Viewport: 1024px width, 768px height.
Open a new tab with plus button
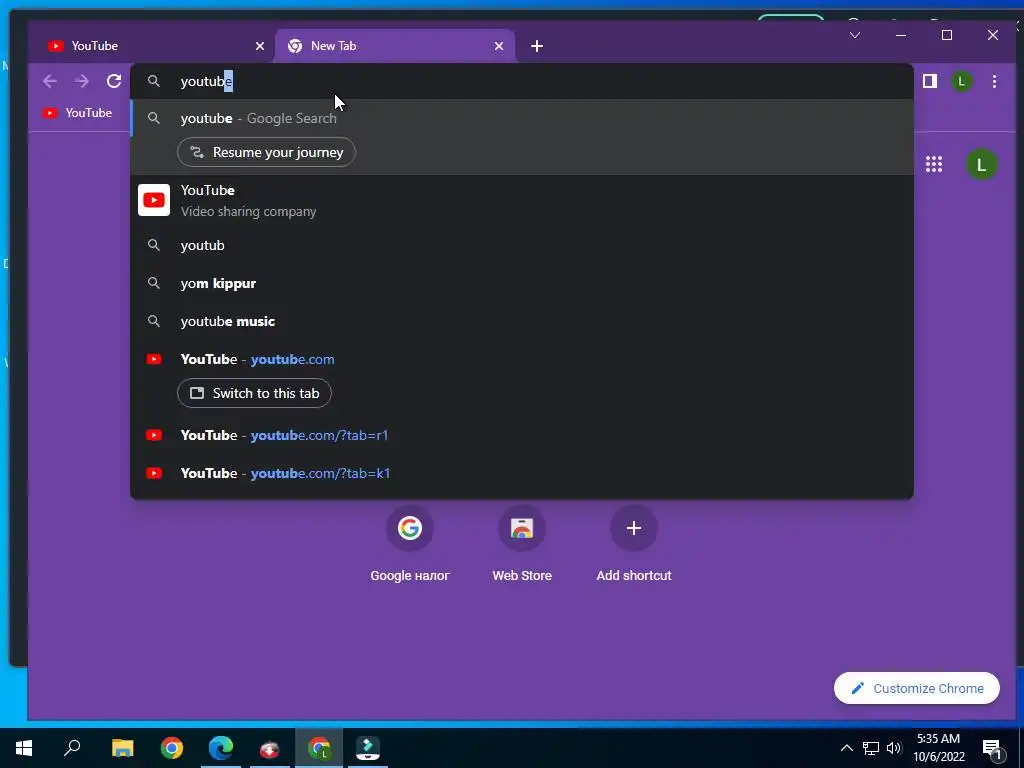[537, 46]
